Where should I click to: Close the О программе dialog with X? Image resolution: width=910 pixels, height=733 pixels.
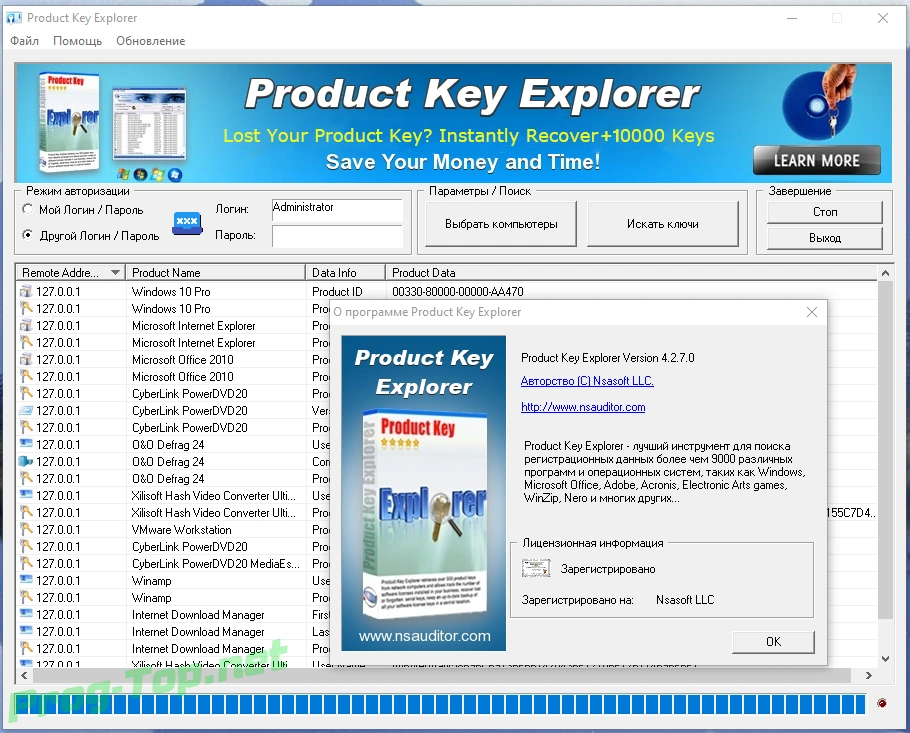(812, 312)
